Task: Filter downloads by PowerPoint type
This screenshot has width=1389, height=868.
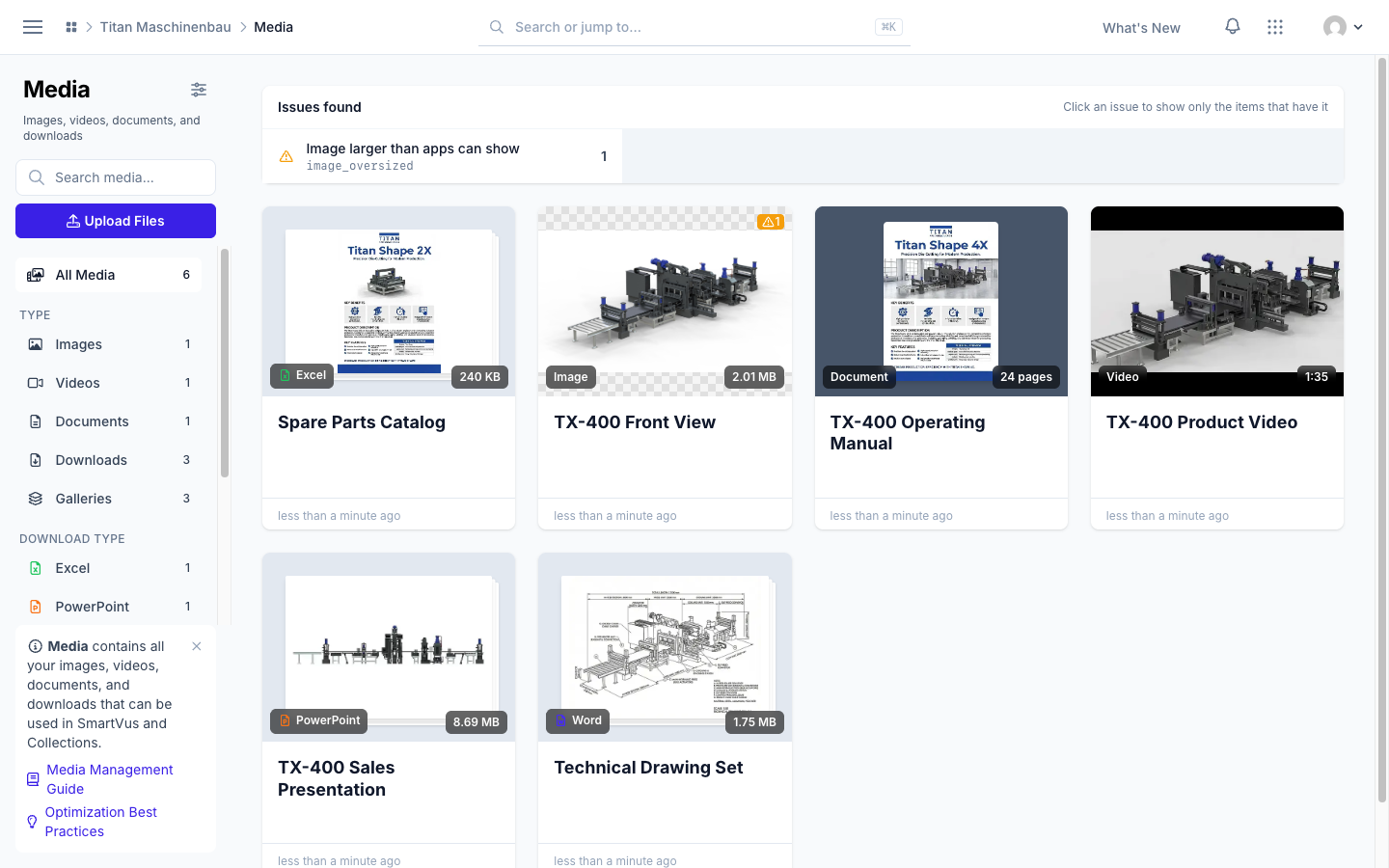Action: [109, 607]
